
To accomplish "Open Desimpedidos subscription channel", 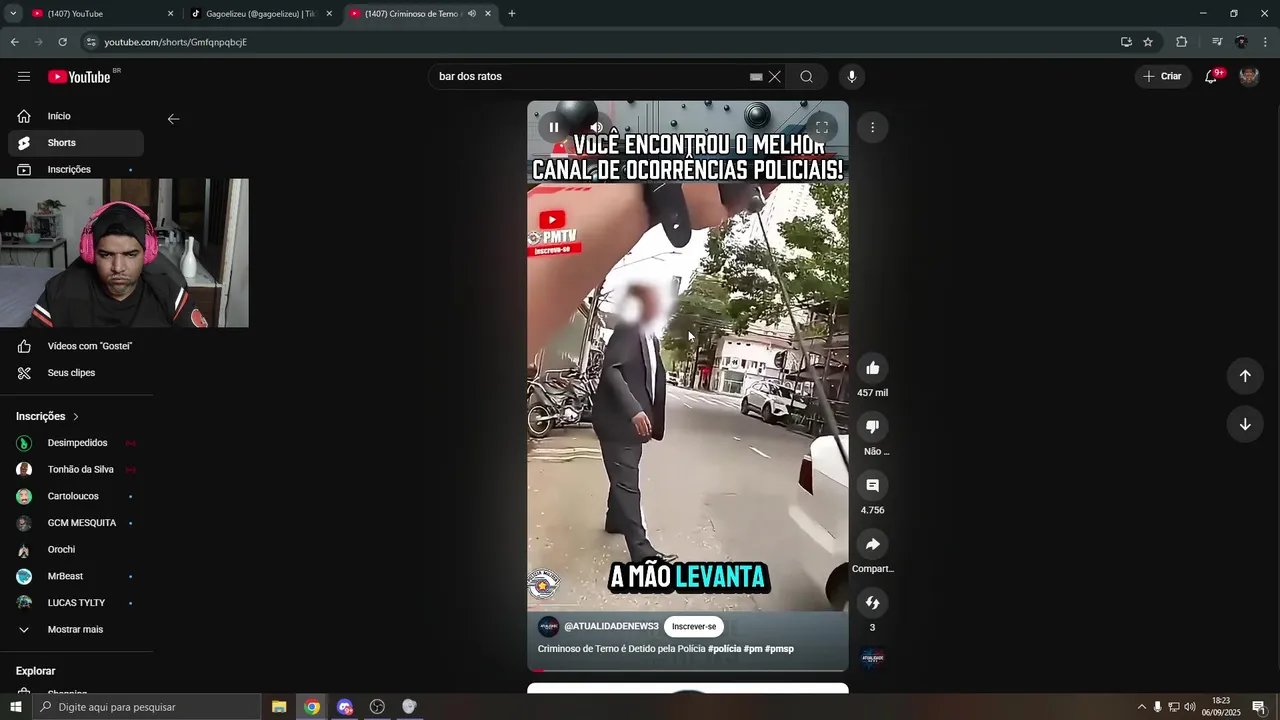I will pyautogui.click(x=76, y=443).
